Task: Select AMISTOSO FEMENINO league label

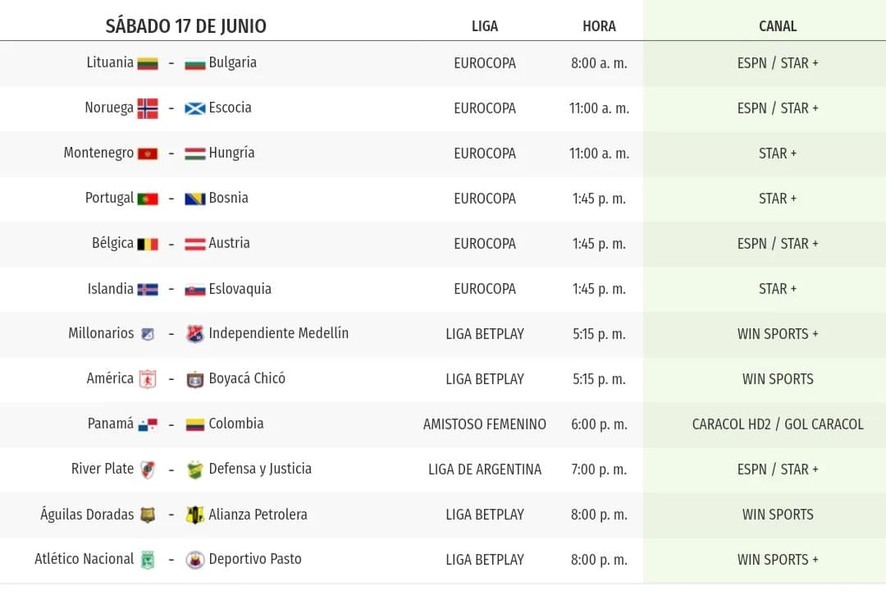Action: click(485, 424)
